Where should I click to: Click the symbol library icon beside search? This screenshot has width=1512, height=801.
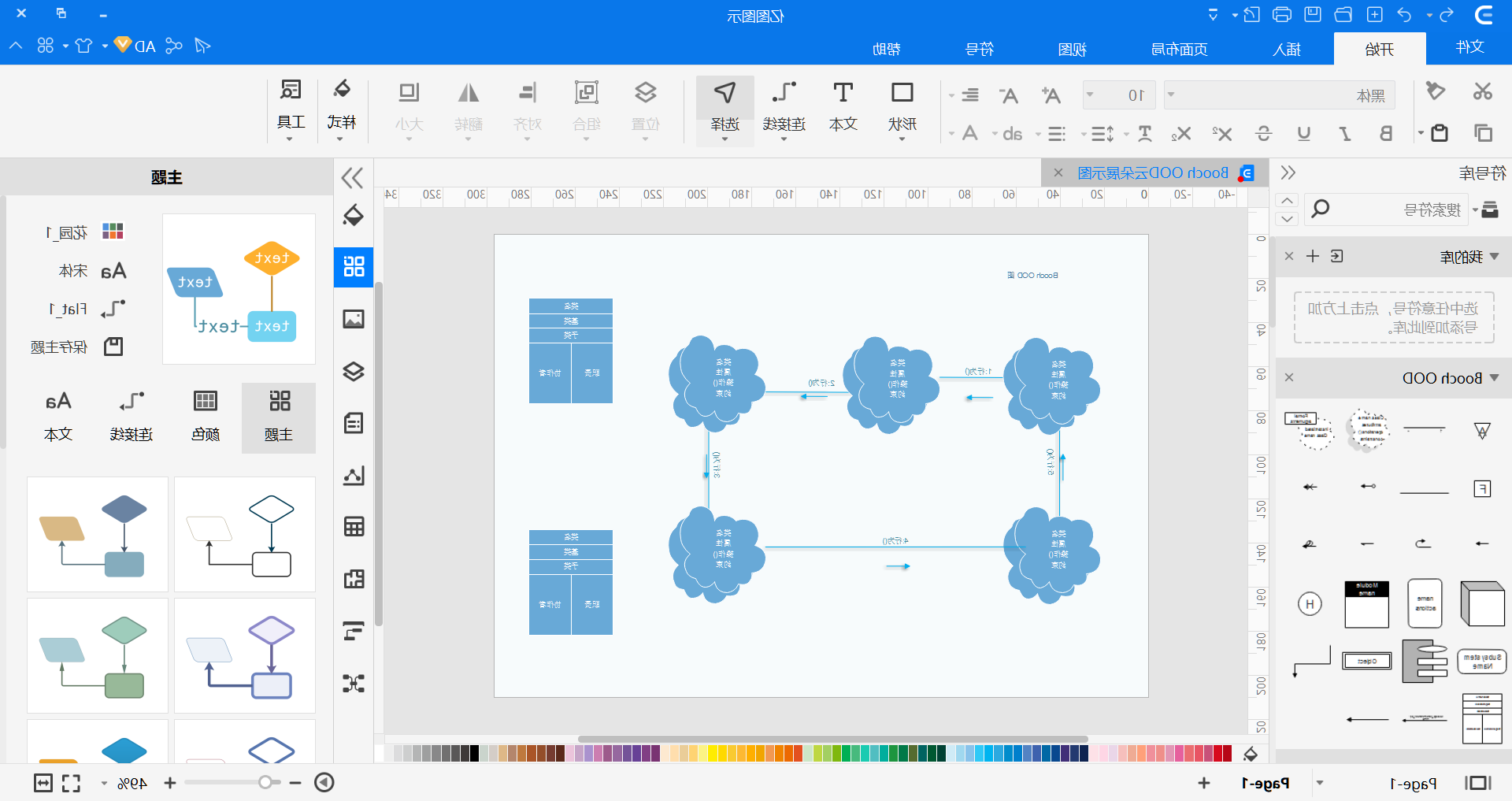tap(1489, 210)
